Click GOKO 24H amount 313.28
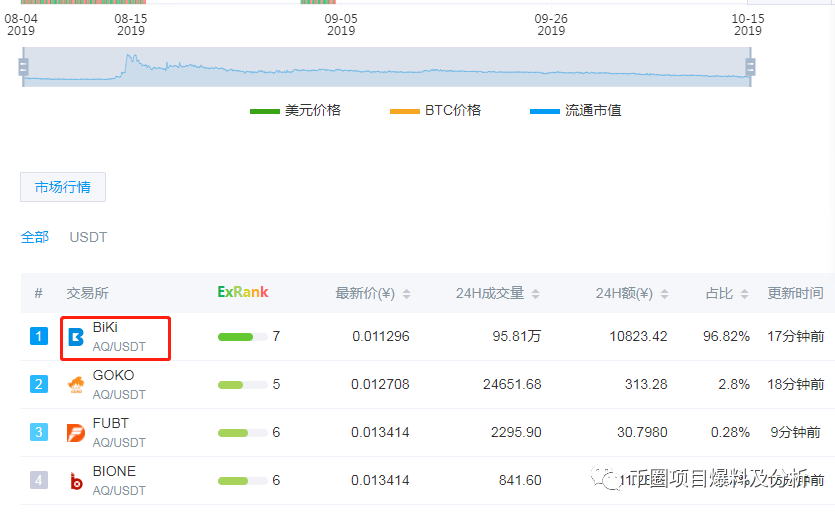This screenshot has width=835, height=514. [x=646, y=384]
